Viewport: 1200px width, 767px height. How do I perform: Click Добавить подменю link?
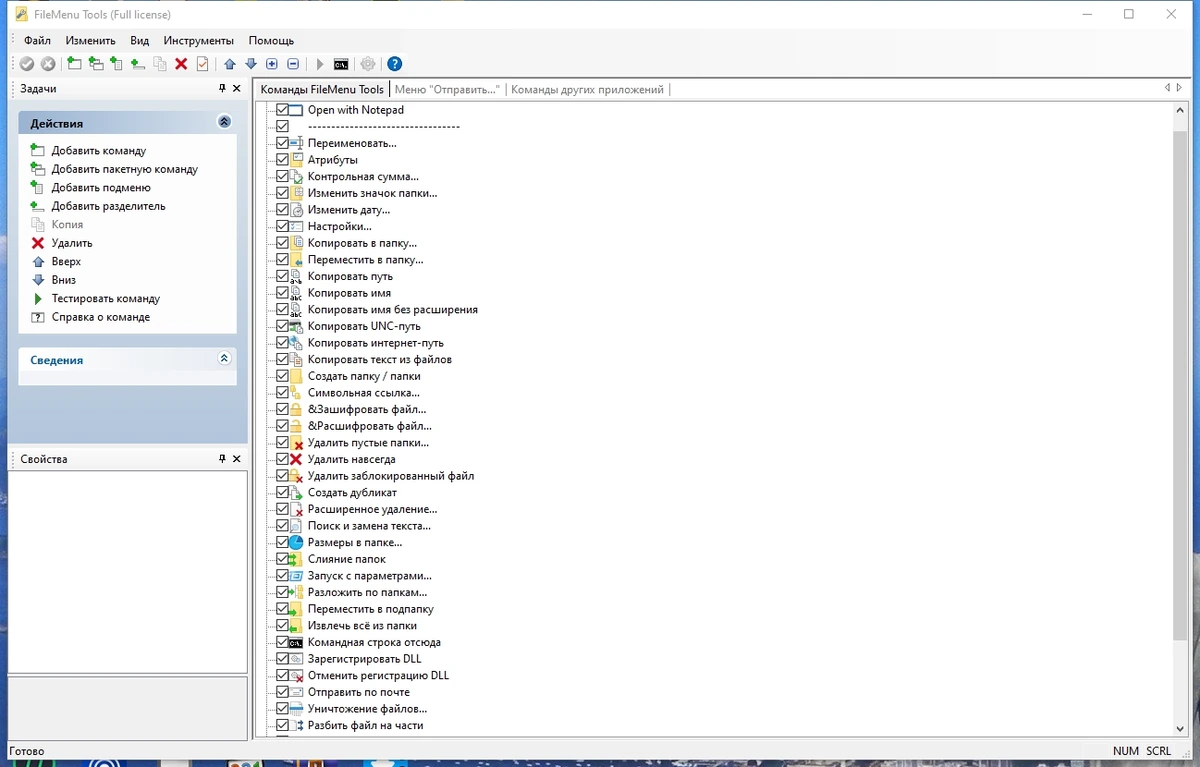101,188
